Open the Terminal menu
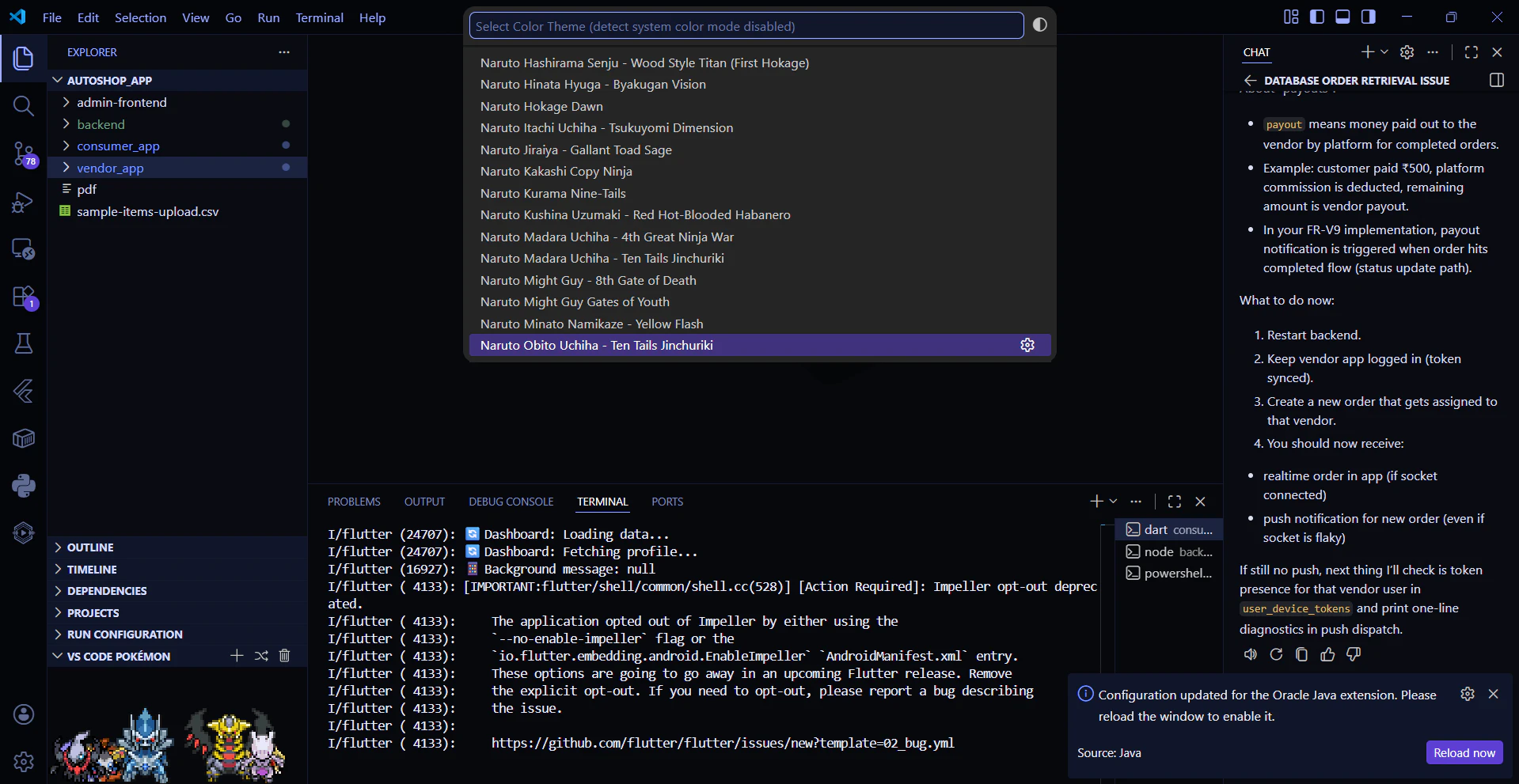Viewport: 1519px width, 784px height. (x=319, y=17)
